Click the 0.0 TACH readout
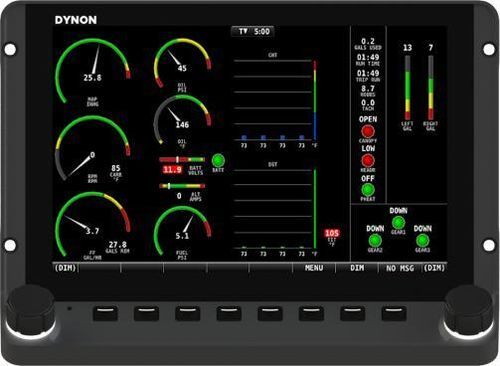The width and height of the screenshot is (500, 366). [368, 105]
